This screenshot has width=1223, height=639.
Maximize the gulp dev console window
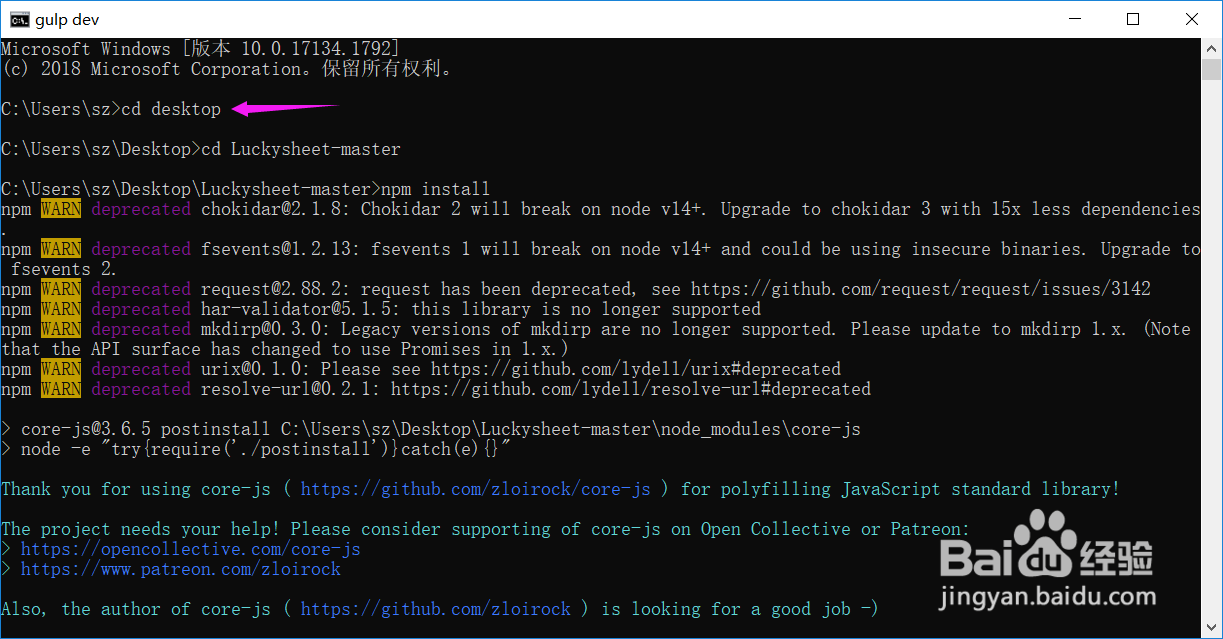click(x=1132, y=19)
